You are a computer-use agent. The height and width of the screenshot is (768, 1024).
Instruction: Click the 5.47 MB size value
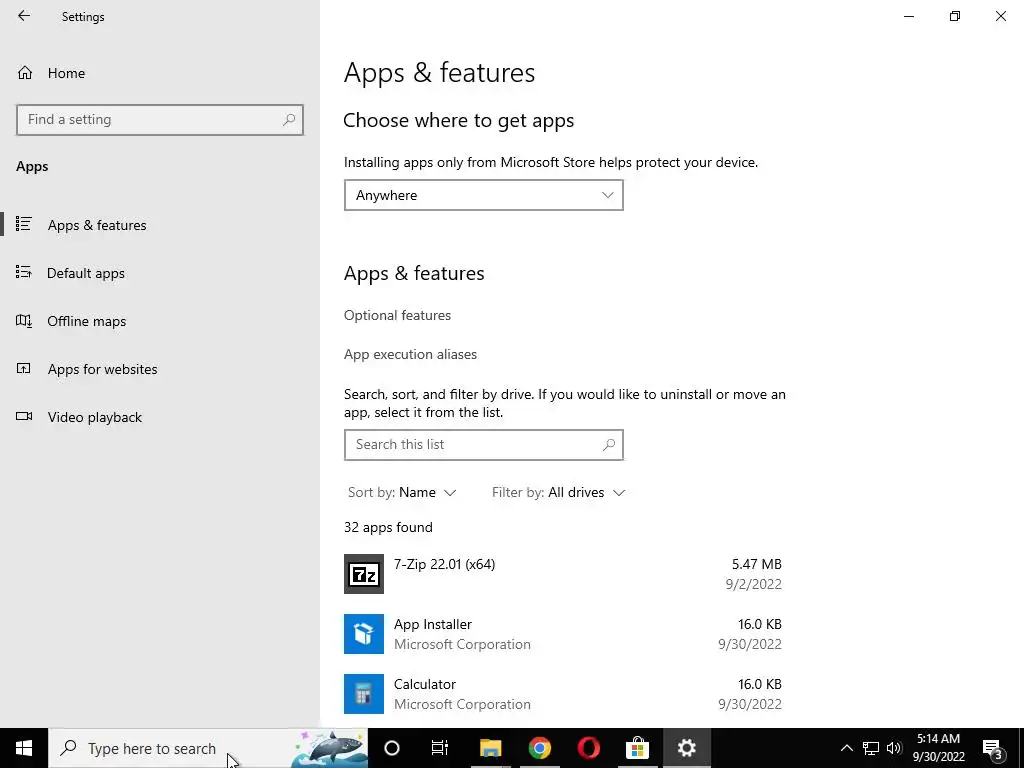[x=756, y=564]
